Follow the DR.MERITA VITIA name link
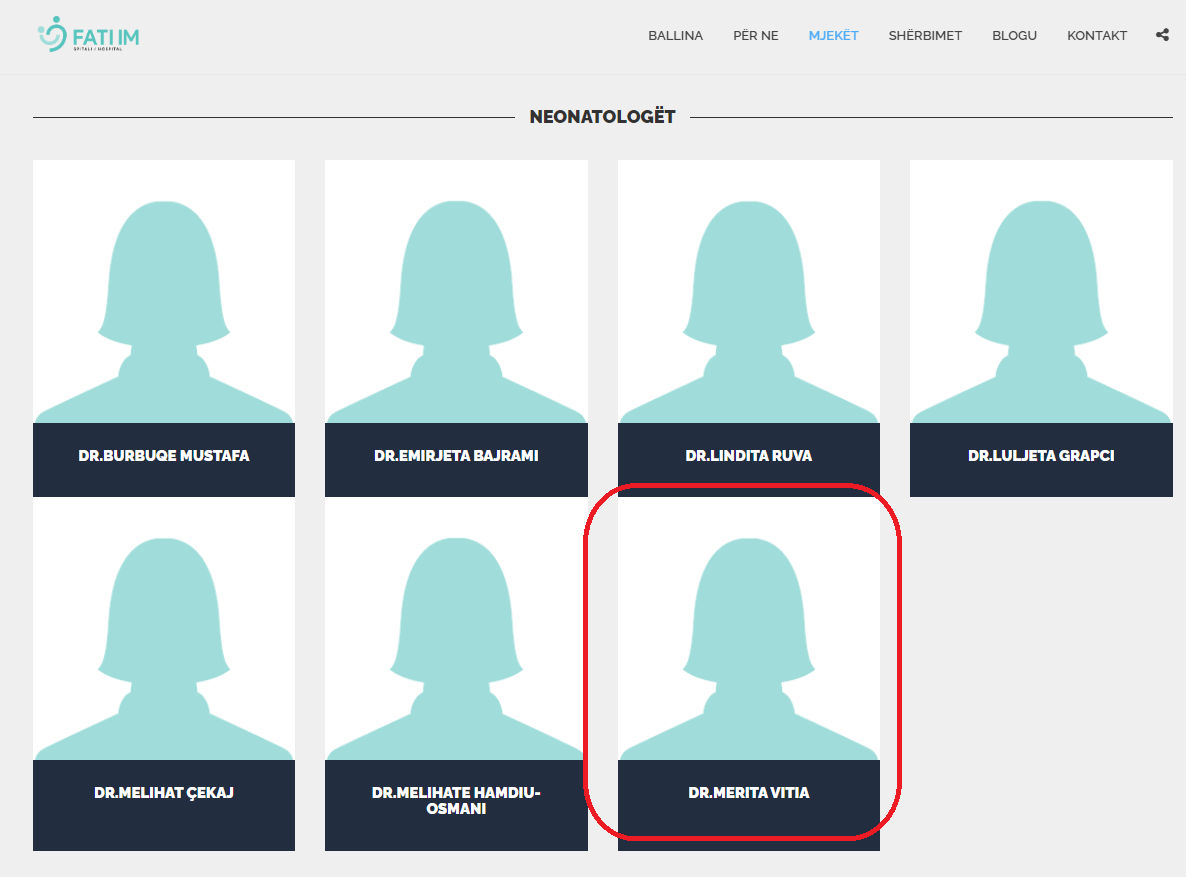This screenshot has height=877, width=1186. click(x=749, y=793)
